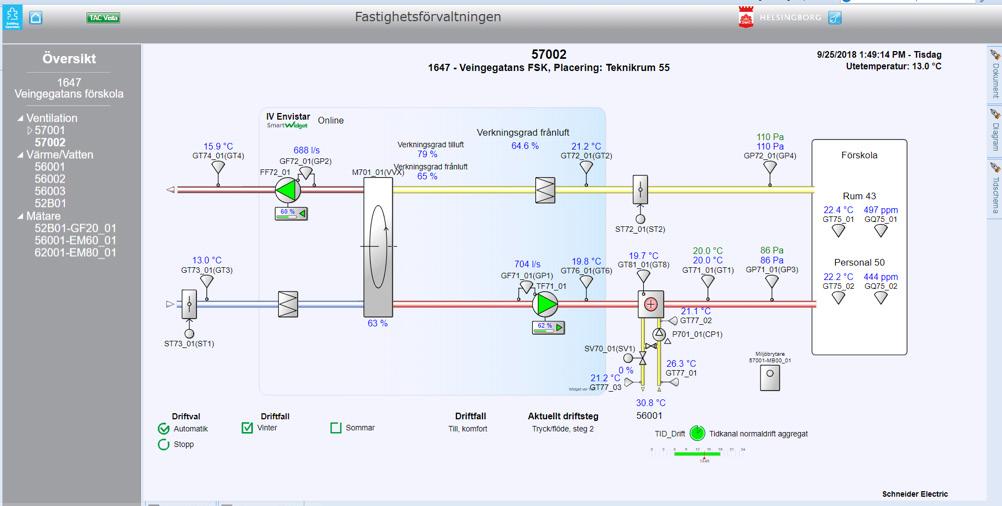This screenshot has width=1002, height=506.
Task: Click the supply fan 62 % speed bar
Action: (x=548, y=328)
